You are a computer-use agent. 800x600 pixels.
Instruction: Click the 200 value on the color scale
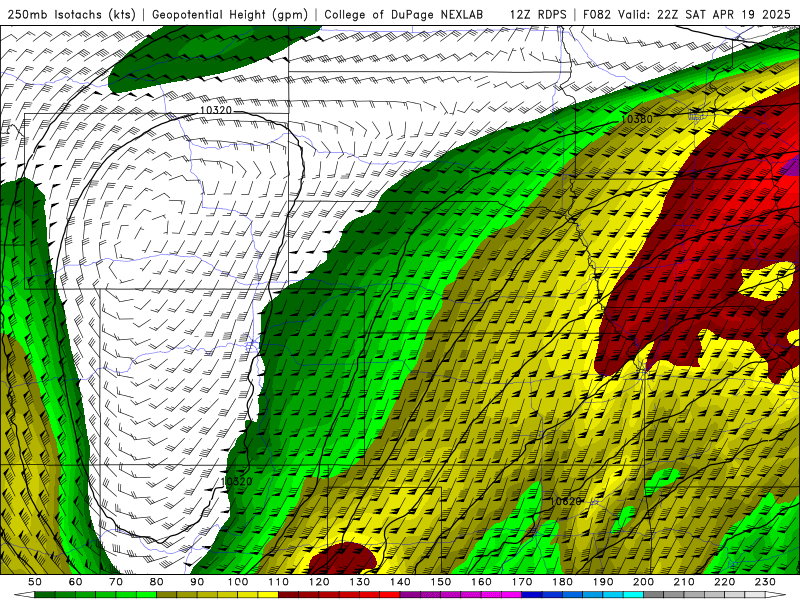(643, 582)
